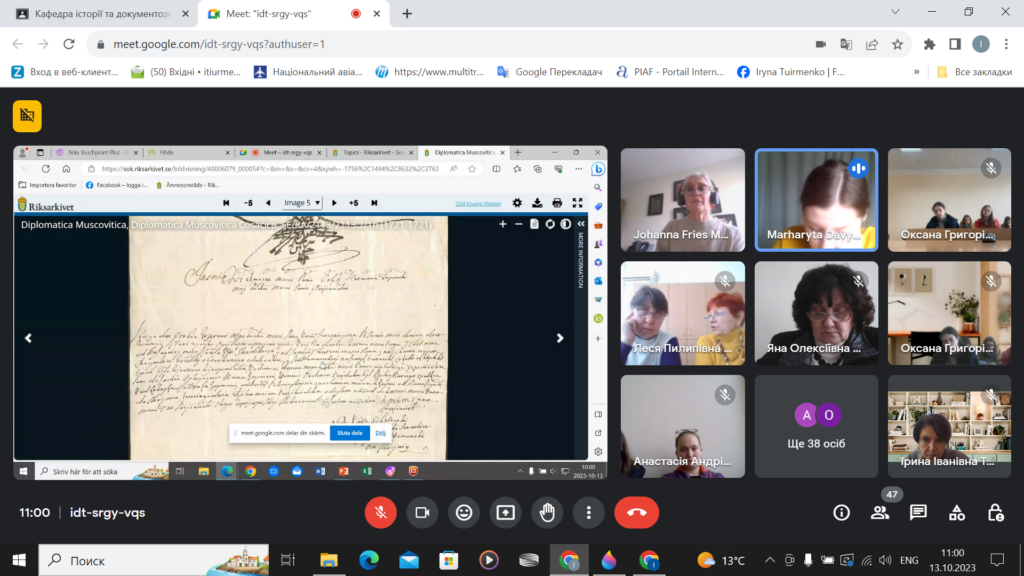The width and height of the screenshot is (1024, 576).
Task: Open a new Chrome tab
Action: tap(407, 14)
